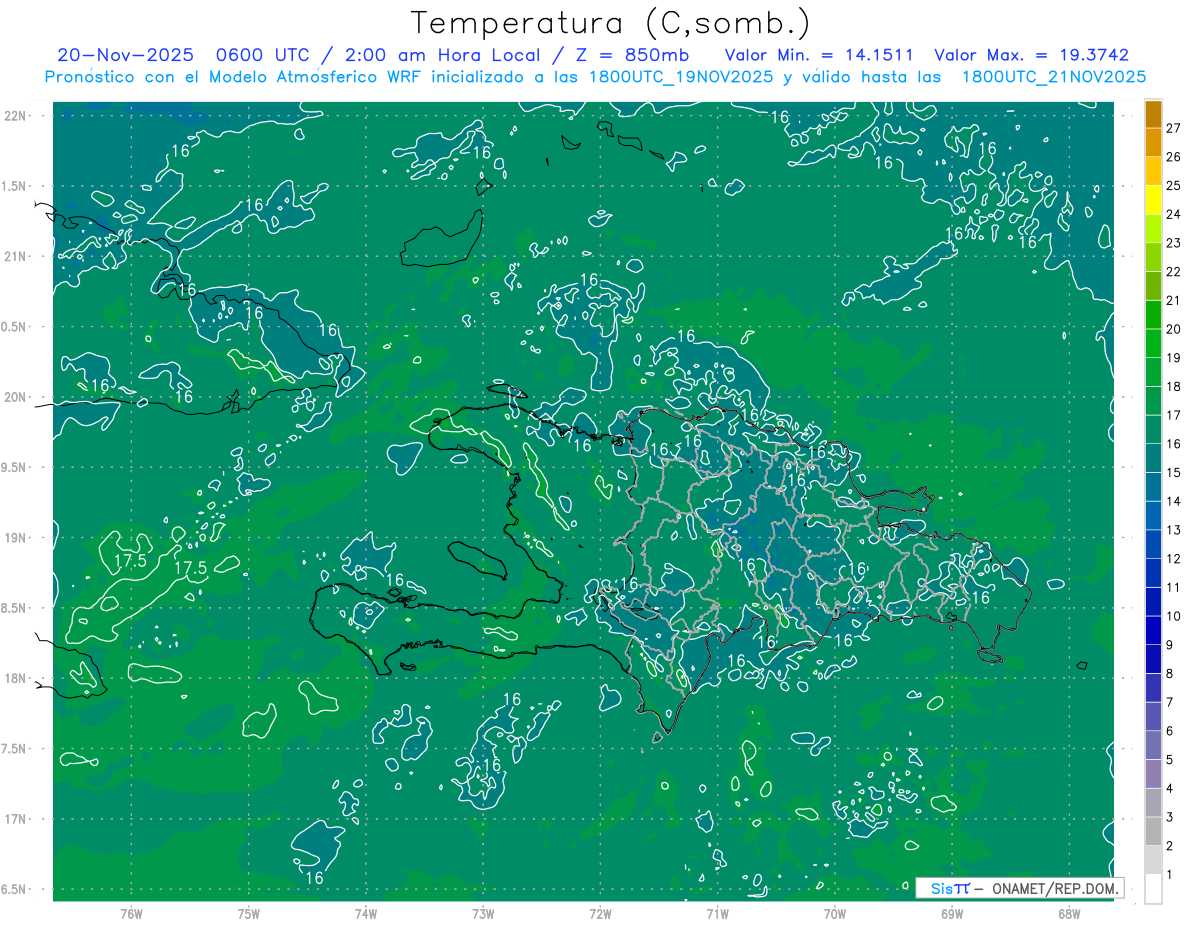Click the "69W" longitude label
Screen dimensions: 1200x927
(952, 914)
